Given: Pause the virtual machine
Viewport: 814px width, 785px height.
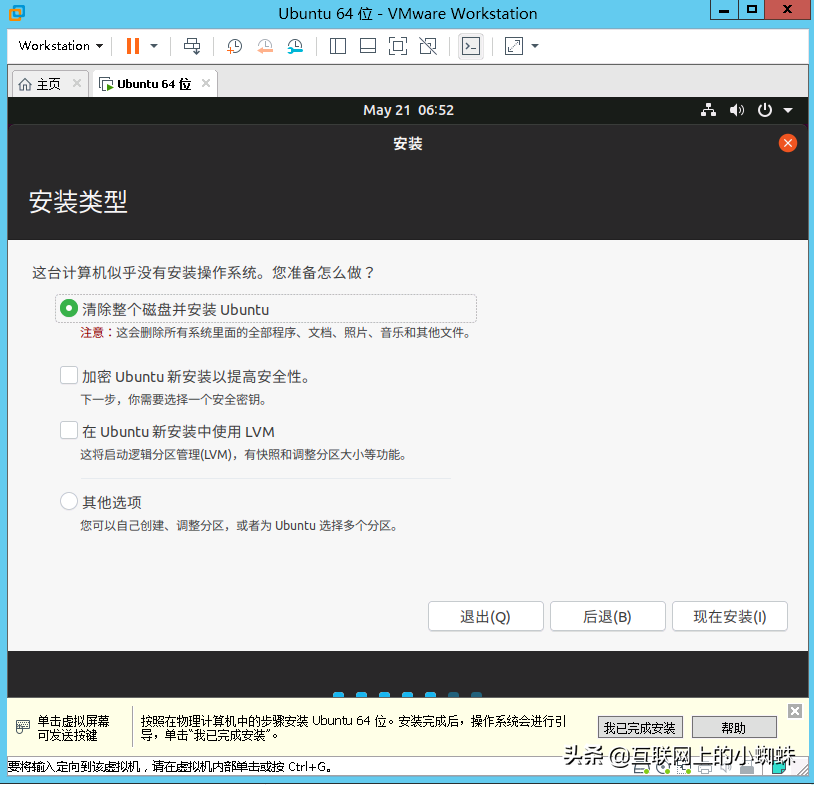Looking at the screenshot, I should (132, 46).
